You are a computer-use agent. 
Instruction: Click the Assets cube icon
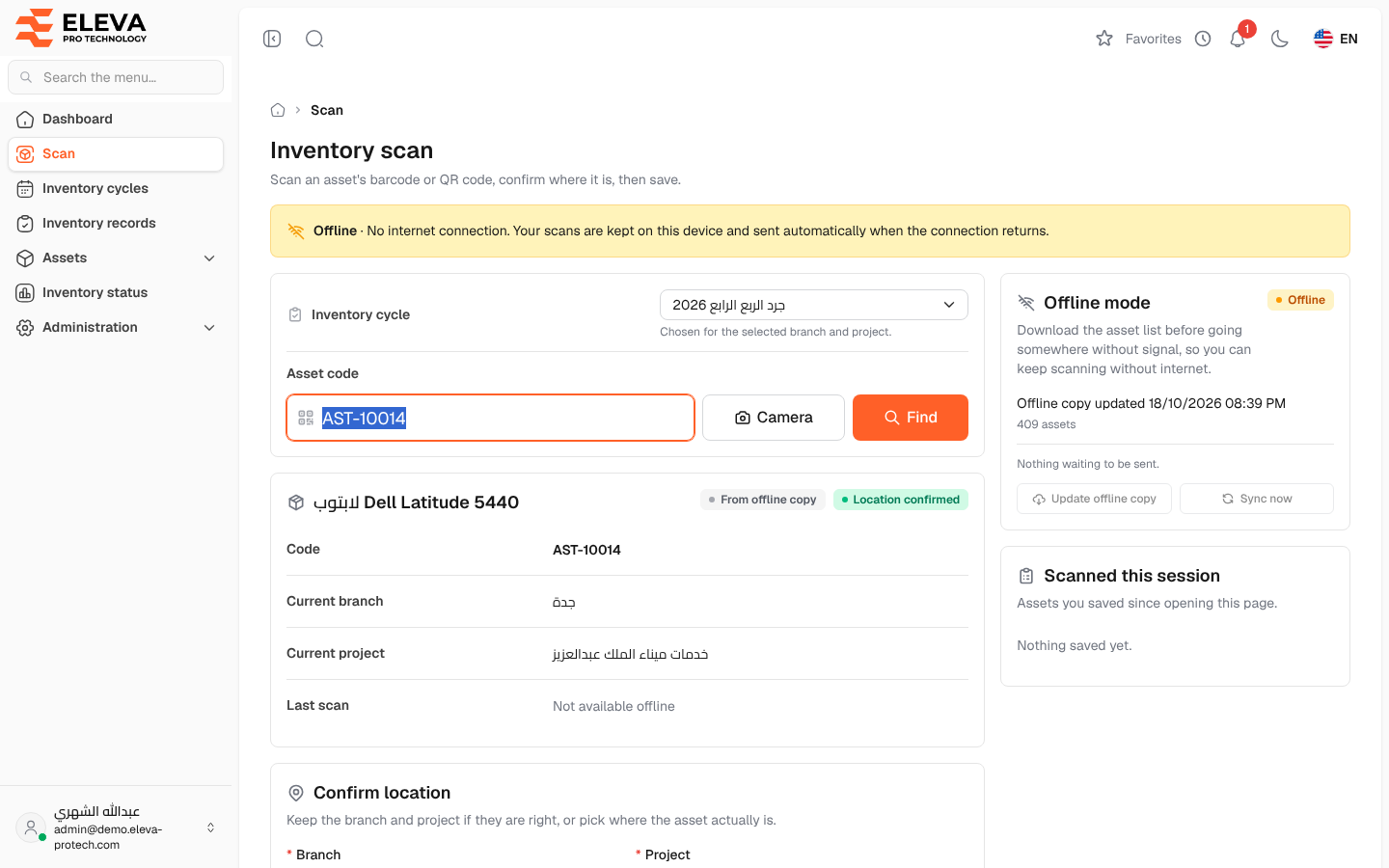(x=25, y=258)
